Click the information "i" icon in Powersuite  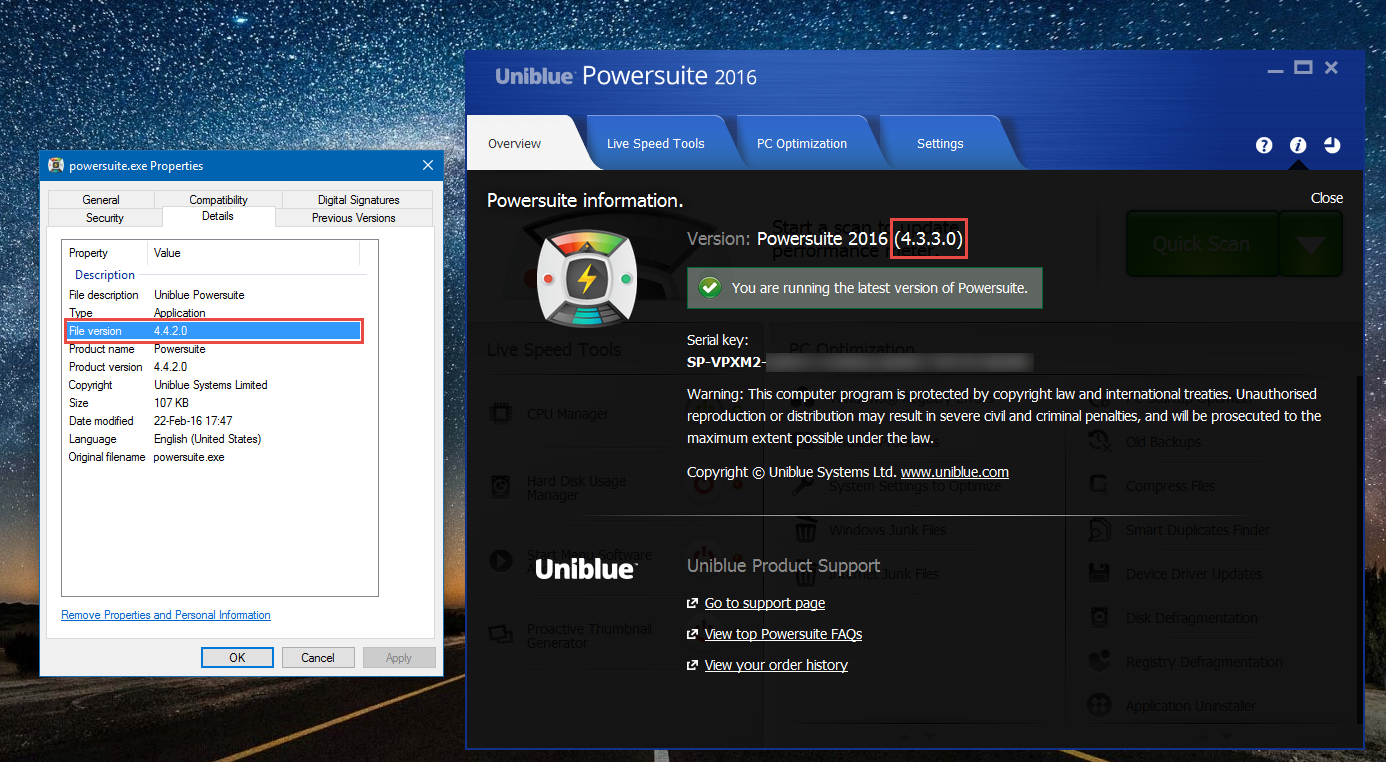[x=1298, y=145]
